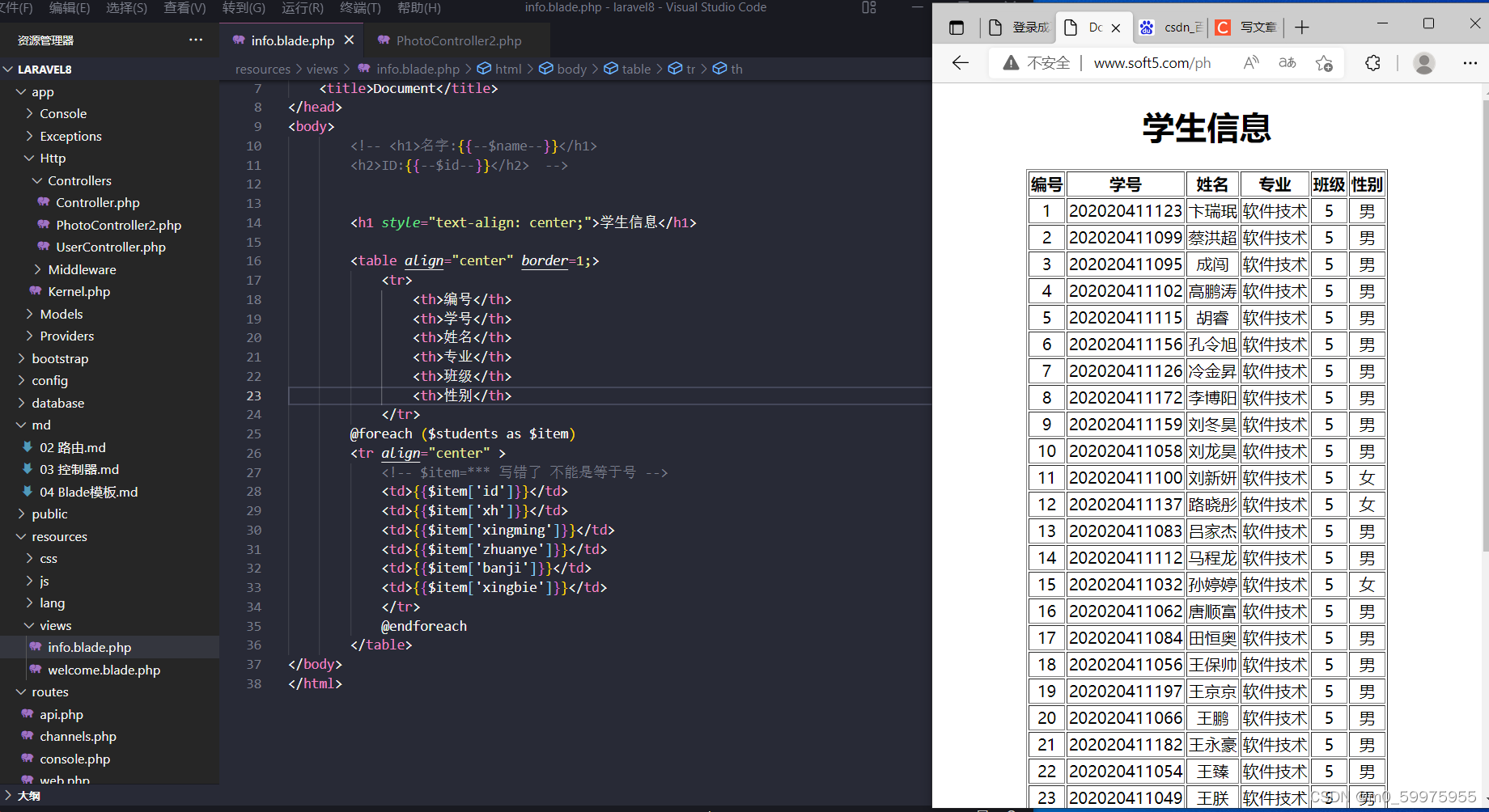This screenshot has width=1489, height=812.
Task: Click the translate page icon
Action: 1287,63
